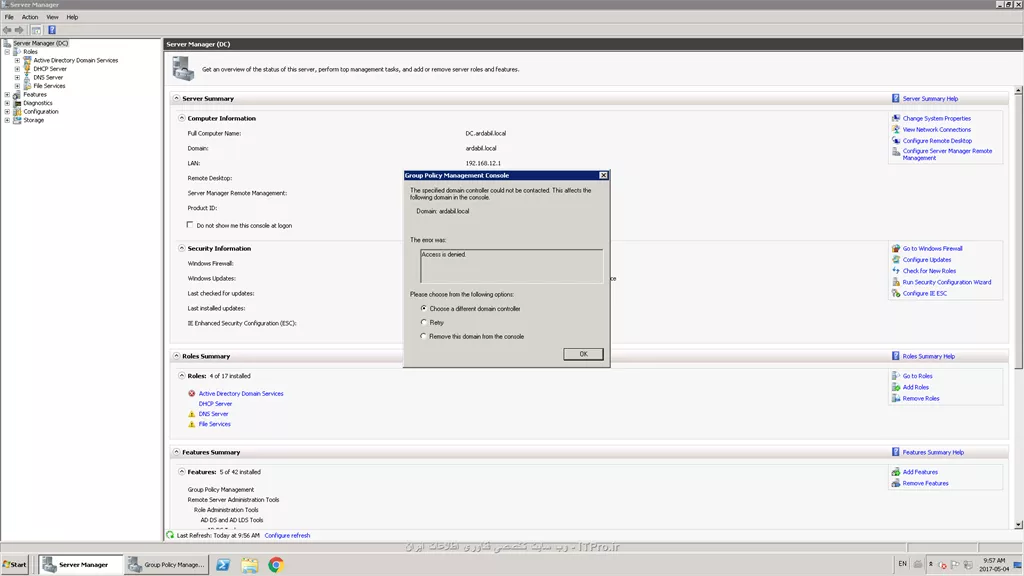Screen dimensions: 1024x576
Task: Click the View Network Connections icon
Action: 896,129
